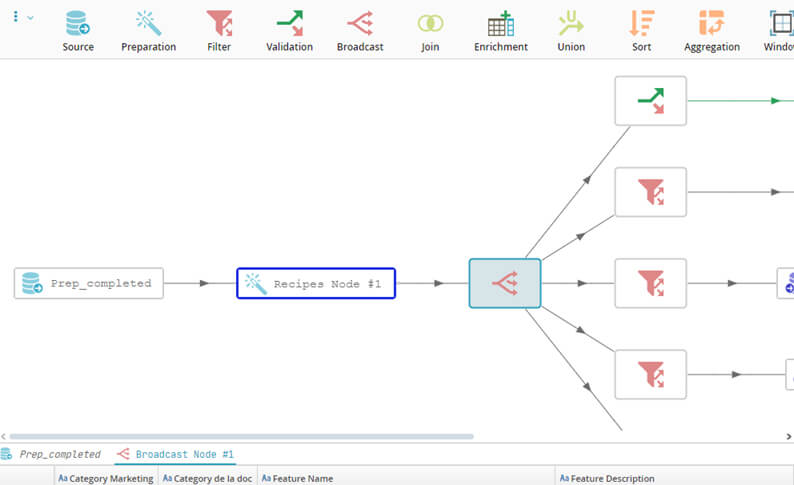Add a Preparation step from toolbar
Screen dimensions: 794x485
(x=148, y=30)
